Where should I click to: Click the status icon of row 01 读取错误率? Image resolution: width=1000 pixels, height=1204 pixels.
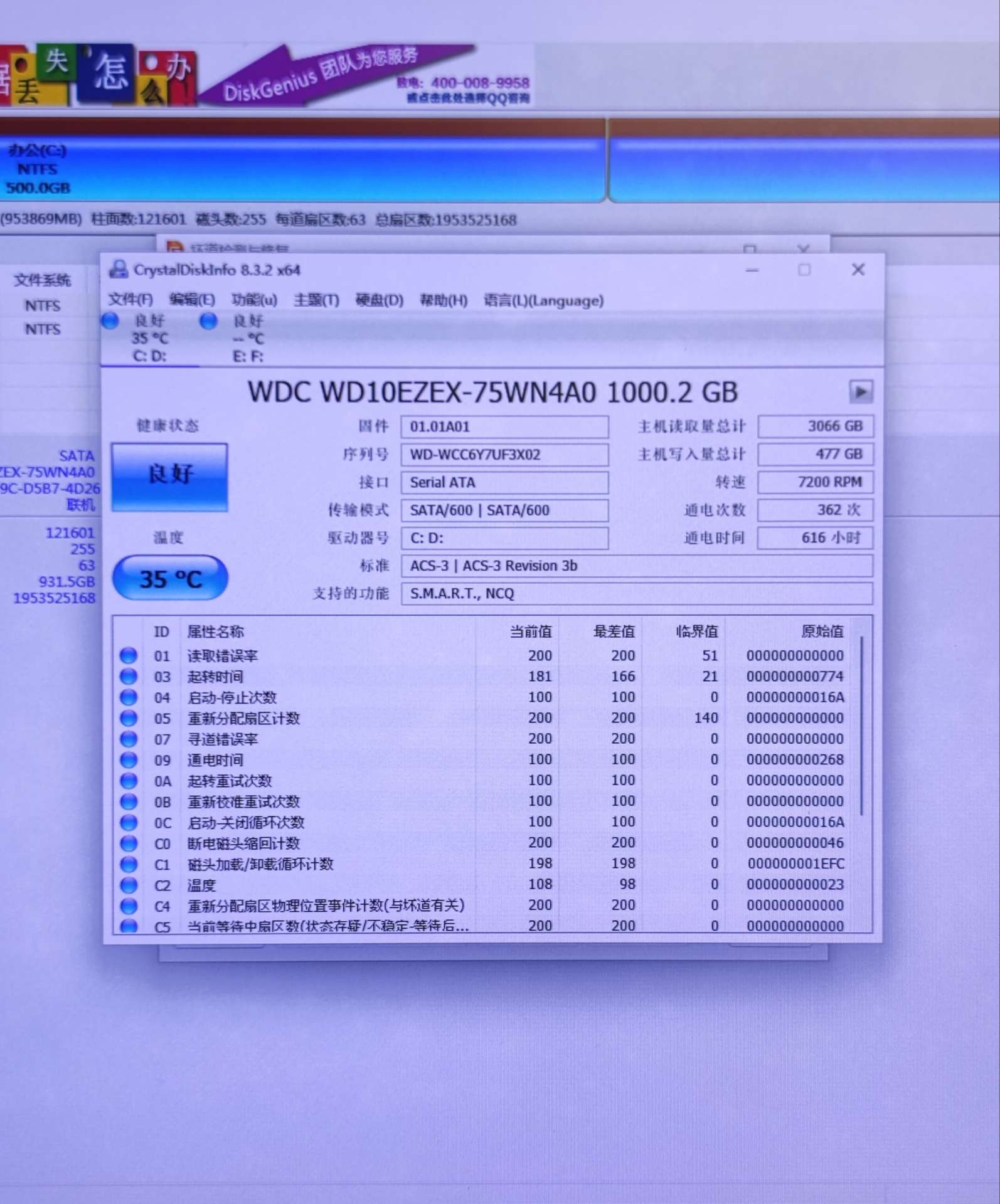point(129,655)
